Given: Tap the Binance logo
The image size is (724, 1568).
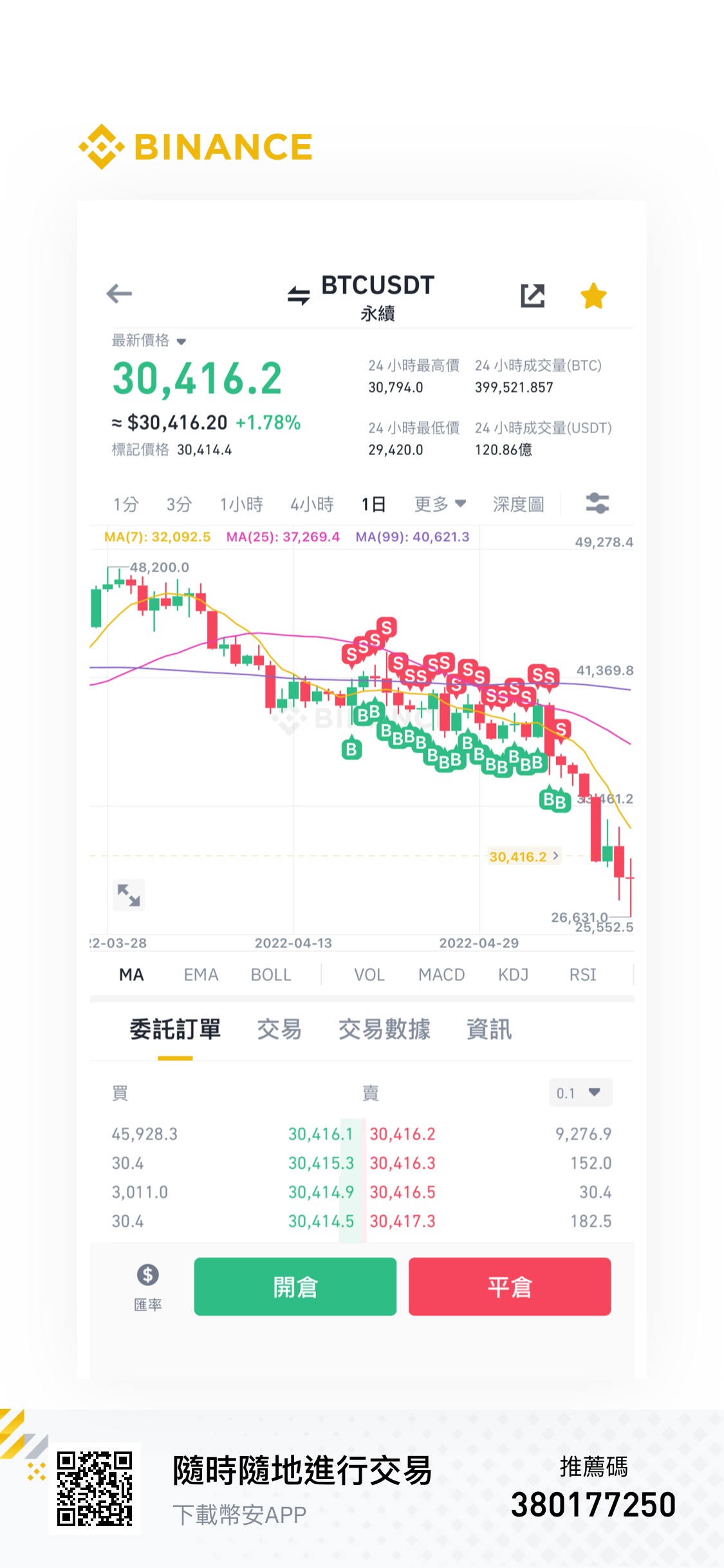Looking at the screenshot, I should 196,147.
